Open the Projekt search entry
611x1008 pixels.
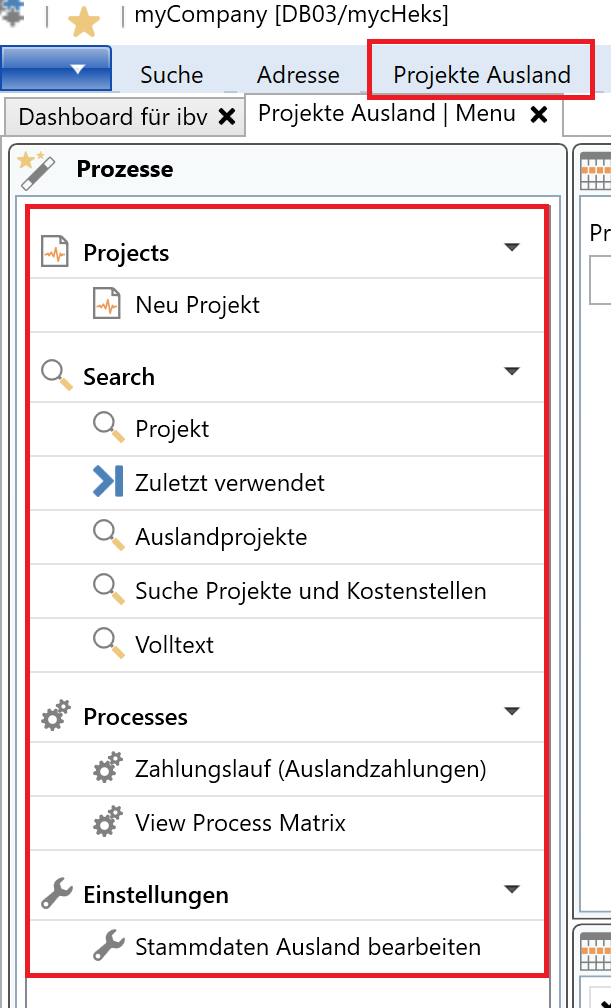click(172, 429)
